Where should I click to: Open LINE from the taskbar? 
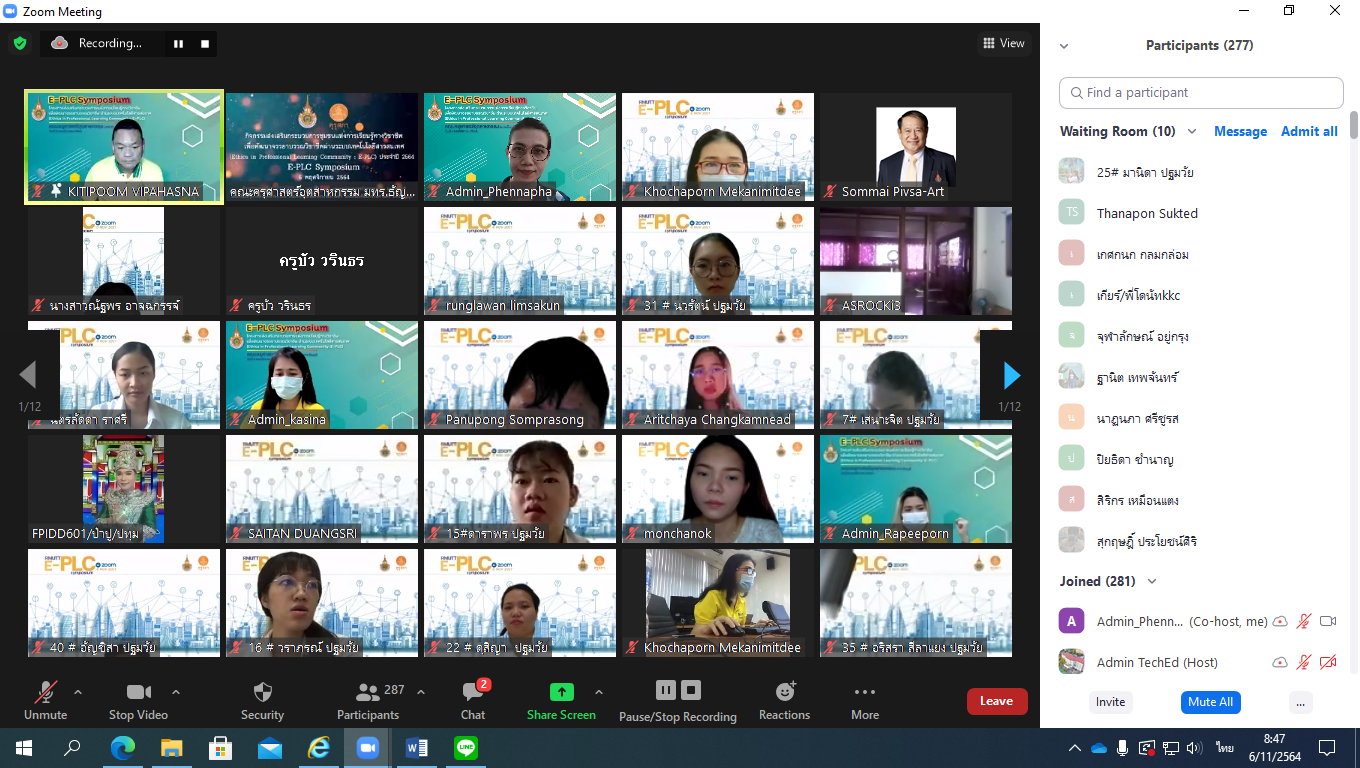point(466,747)
